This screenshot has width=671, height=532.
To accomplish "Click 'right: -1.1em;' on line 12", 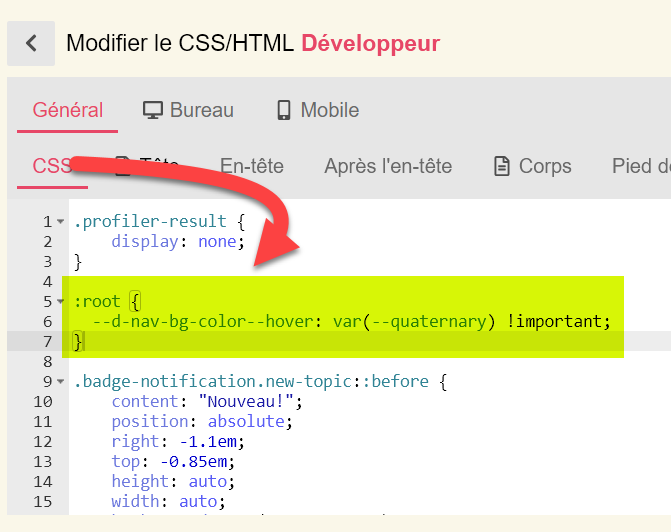I will 178,441.
